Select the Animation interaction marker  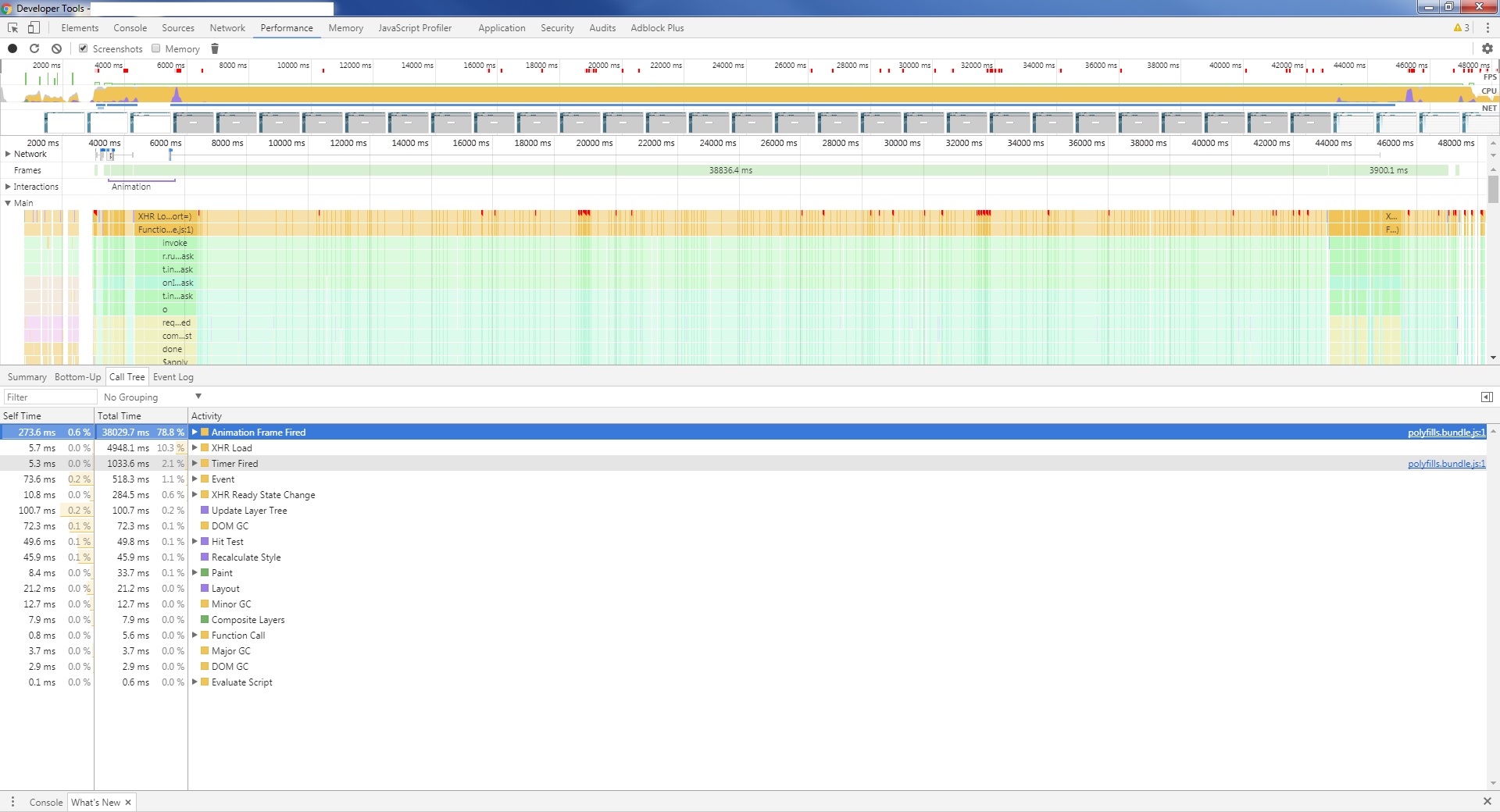point(141,186)
